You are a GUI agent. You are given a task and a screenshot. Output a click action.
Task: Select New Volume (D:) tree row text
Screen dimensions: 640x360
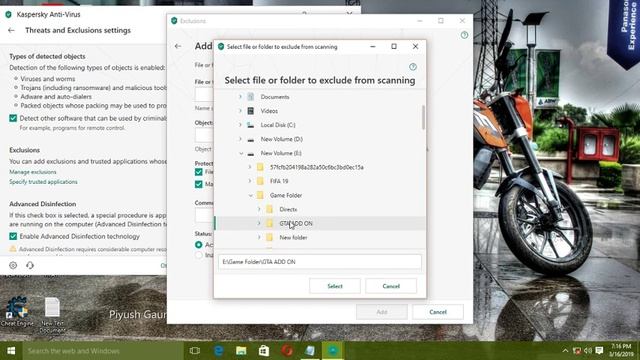(281, 139)
